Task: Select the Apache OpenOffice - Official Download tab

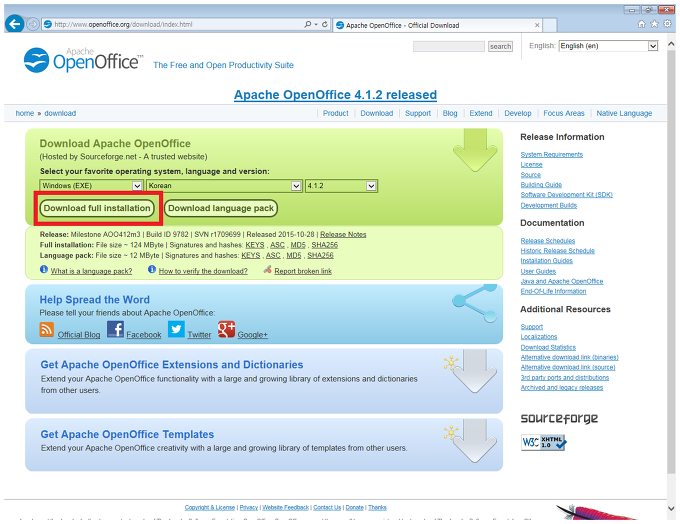Action: pos(437,25)
